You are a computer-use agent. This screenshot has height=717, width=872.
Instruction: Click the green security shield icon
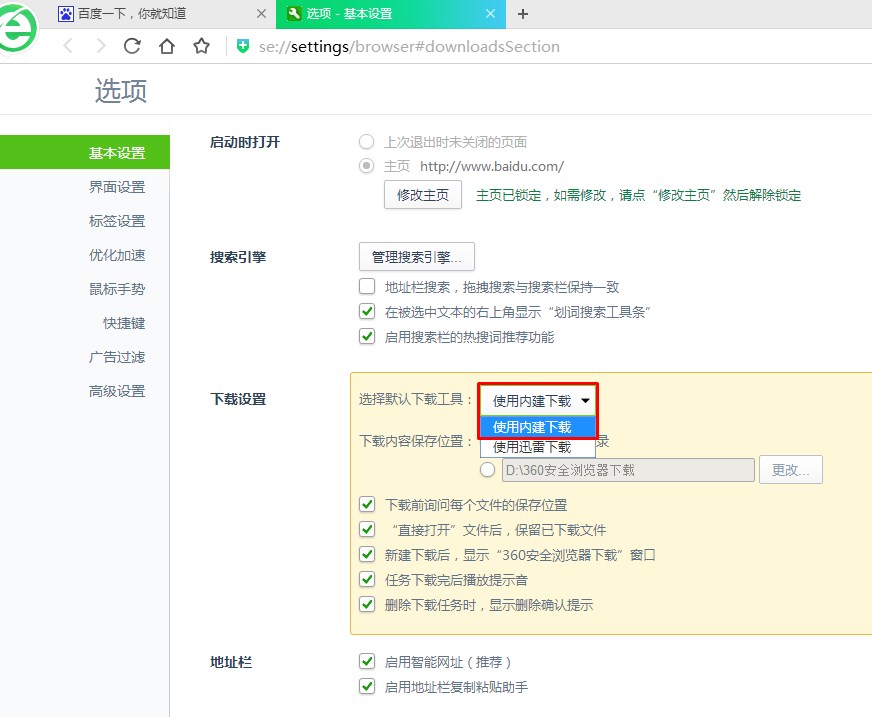click(242, 46)
